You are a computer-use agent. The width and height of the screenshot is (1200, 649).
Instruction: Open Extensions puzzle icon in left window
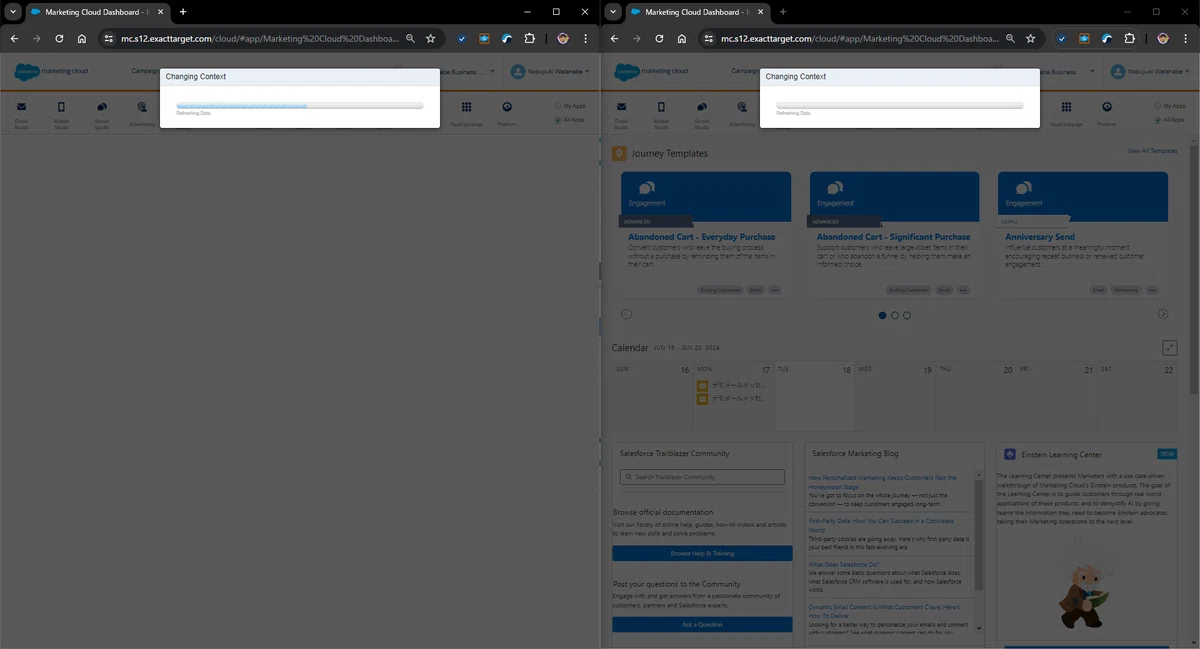(x=530, y=38)
